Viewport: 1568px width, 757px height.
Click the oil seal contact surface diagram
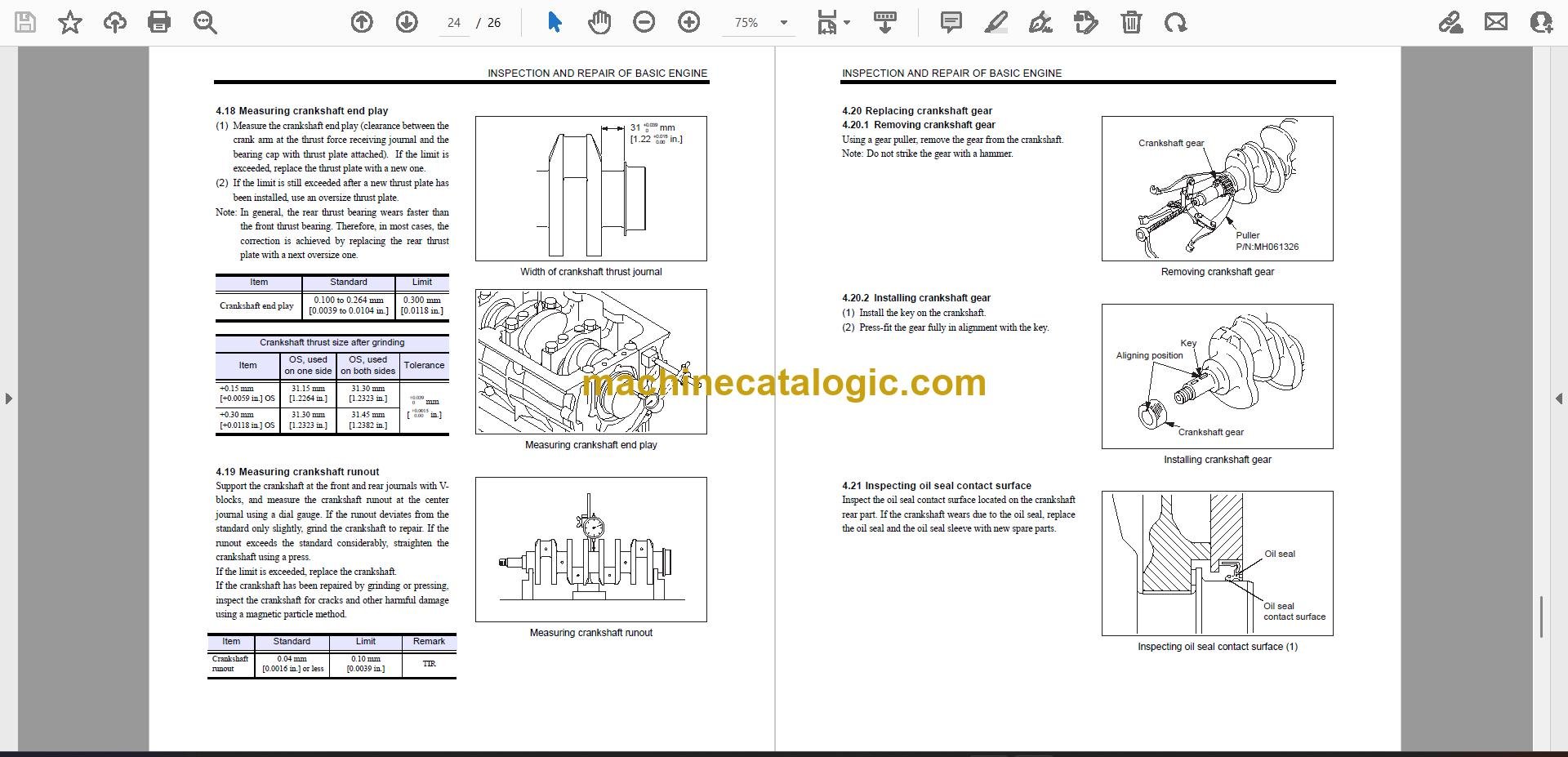(x=1218, y=563)
